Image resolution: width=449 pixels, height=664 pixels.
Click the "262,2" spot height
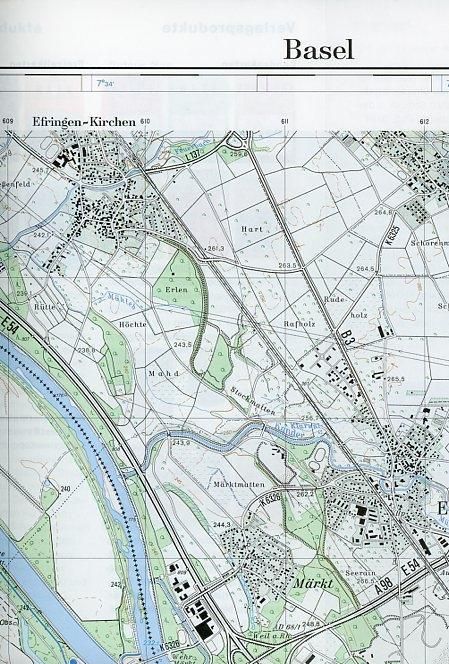(x=305, y=494)
